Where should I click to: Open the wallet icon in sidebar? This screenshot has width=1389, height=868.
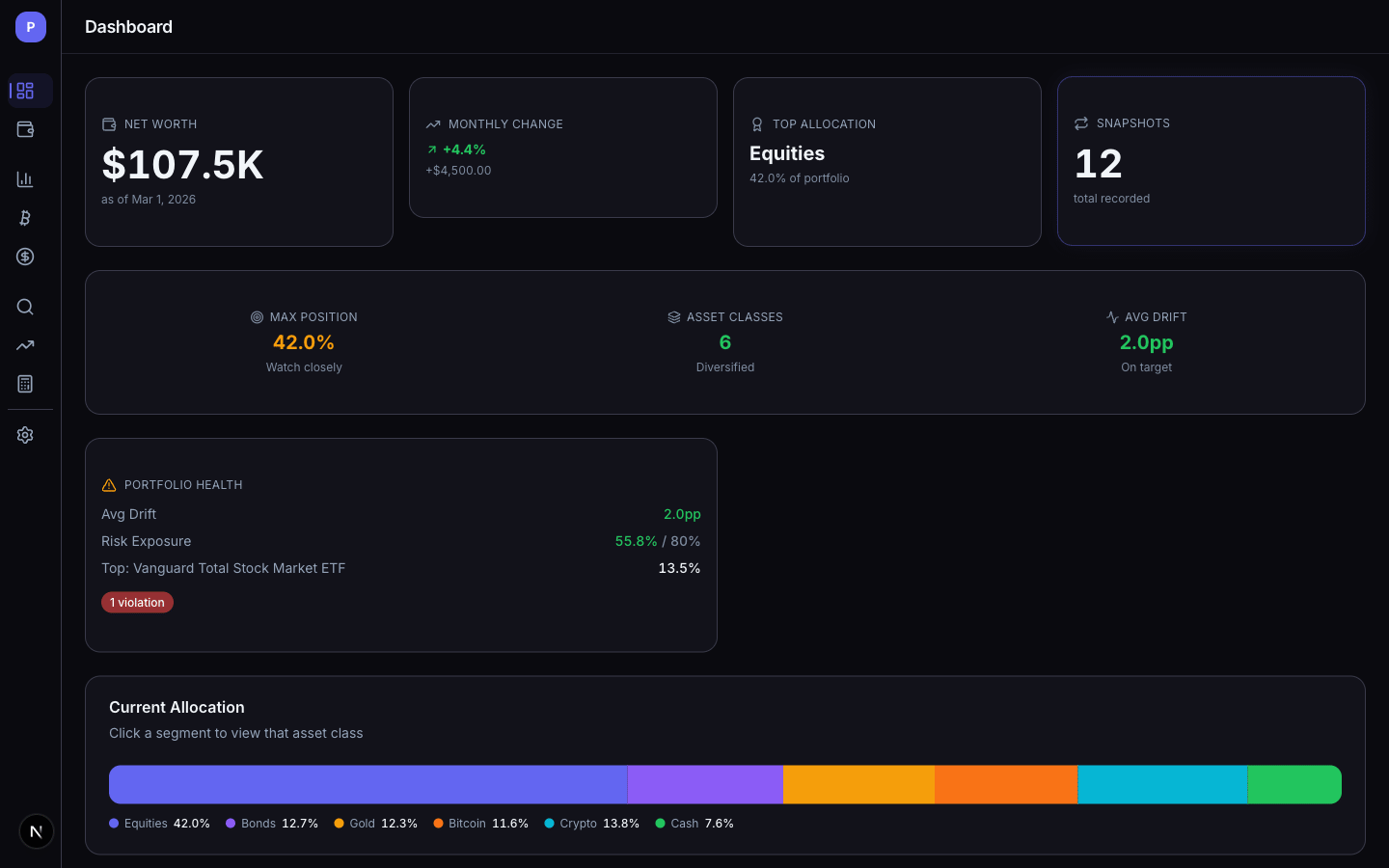coord(25,129)
